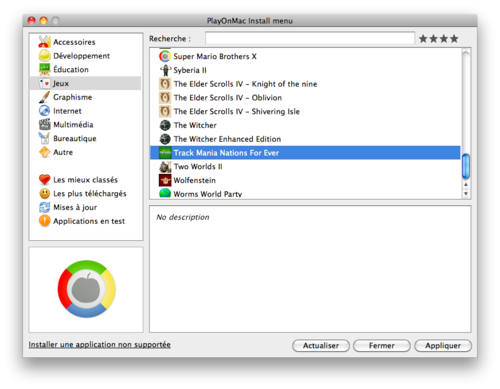Open the Accessoires category scissors icon
Image resolution: width=500 pixels, height=389 pixels.
pos(44,42)
